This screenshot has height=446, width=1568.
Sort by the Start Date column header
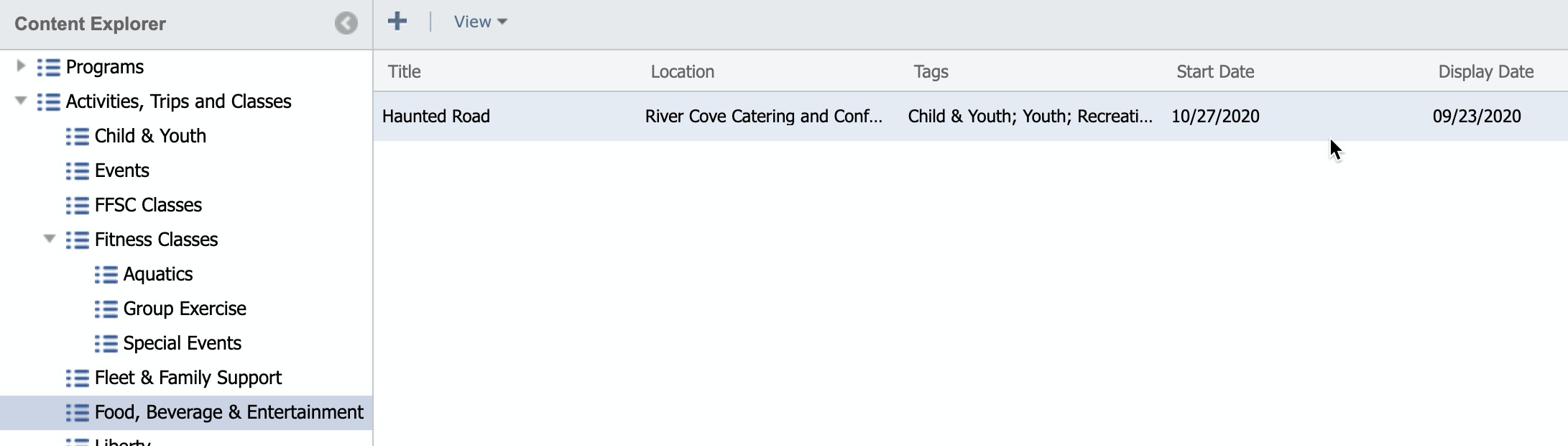tap(1215, 71)
